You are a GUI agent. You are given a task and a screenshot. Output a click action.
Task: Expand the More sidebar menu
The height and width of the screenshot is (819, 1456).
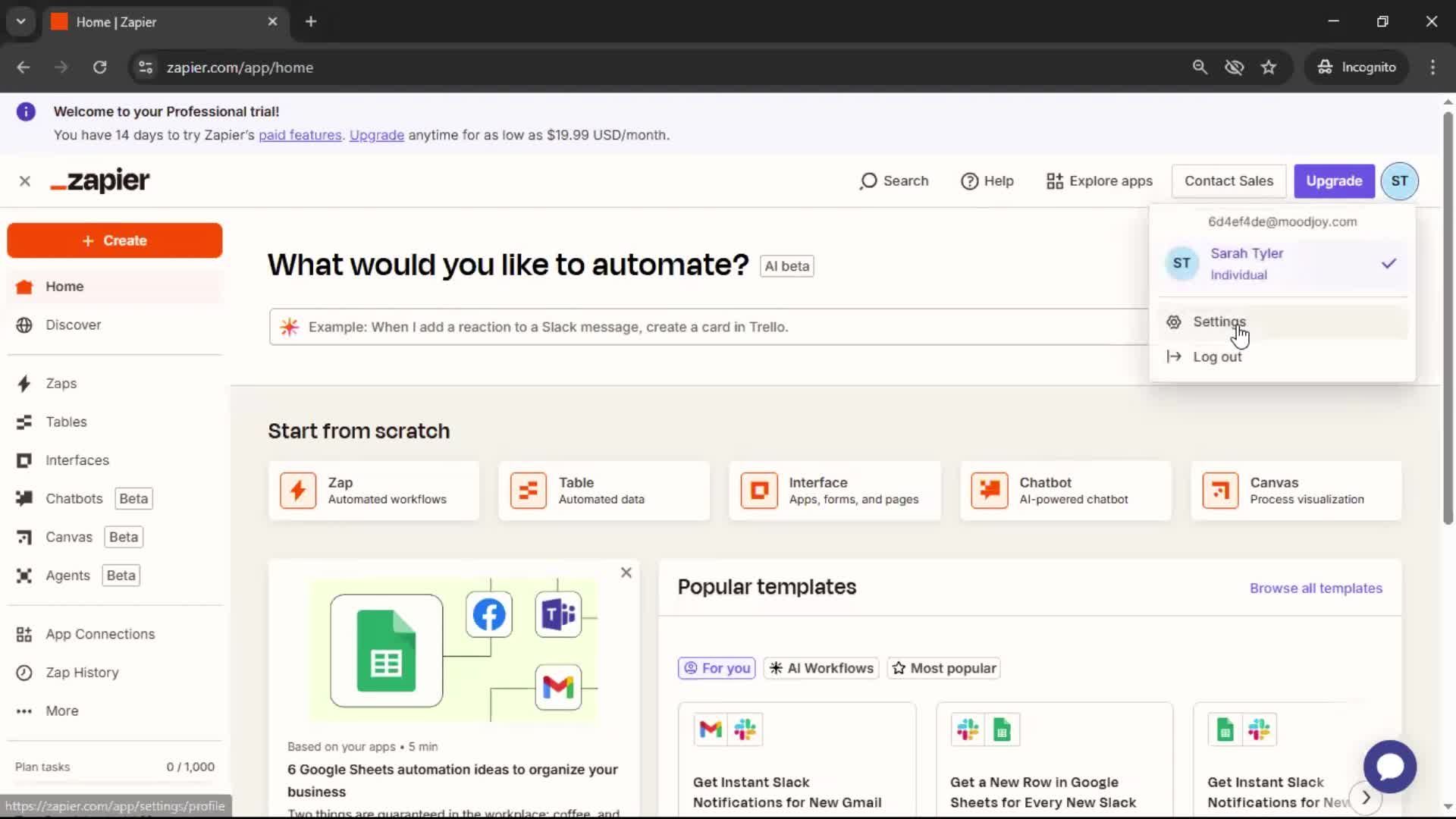click(x=114, y=711)
